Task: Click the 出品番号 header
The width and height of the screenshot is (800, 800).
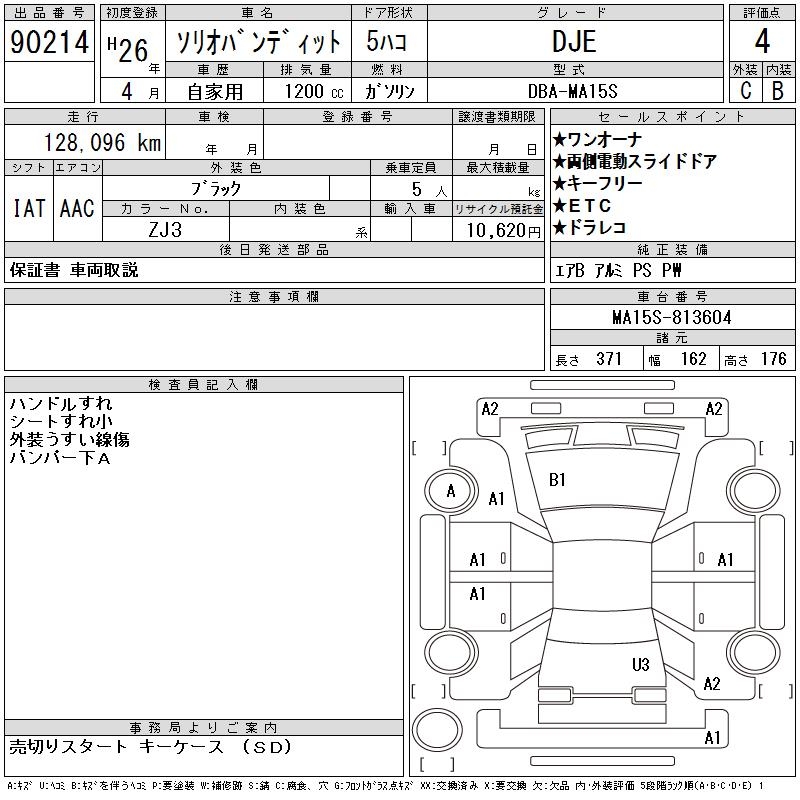Action: click(x=49, y=13)
